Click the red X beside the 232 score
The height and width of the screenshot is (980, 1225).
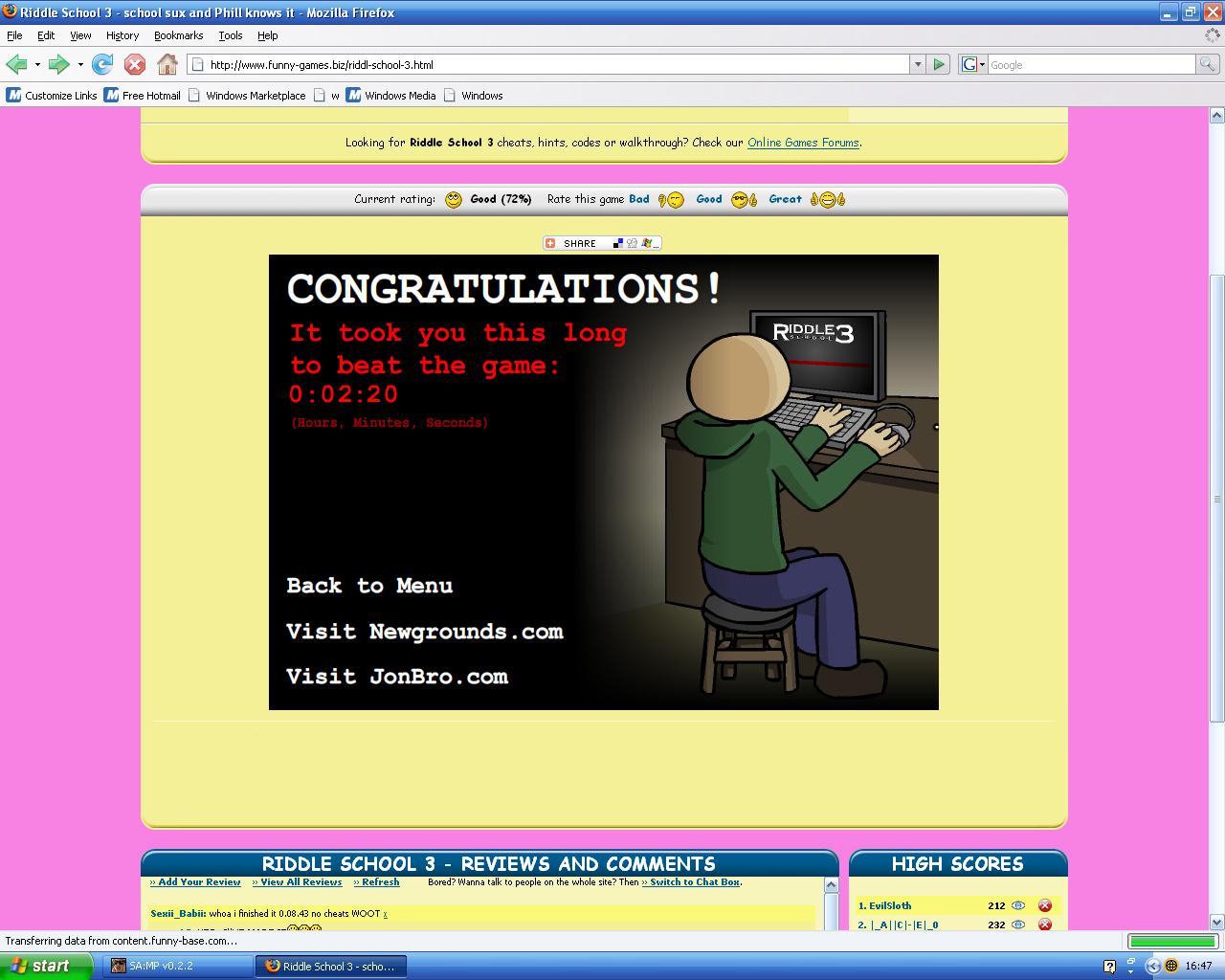click(x=1044, y=924)
